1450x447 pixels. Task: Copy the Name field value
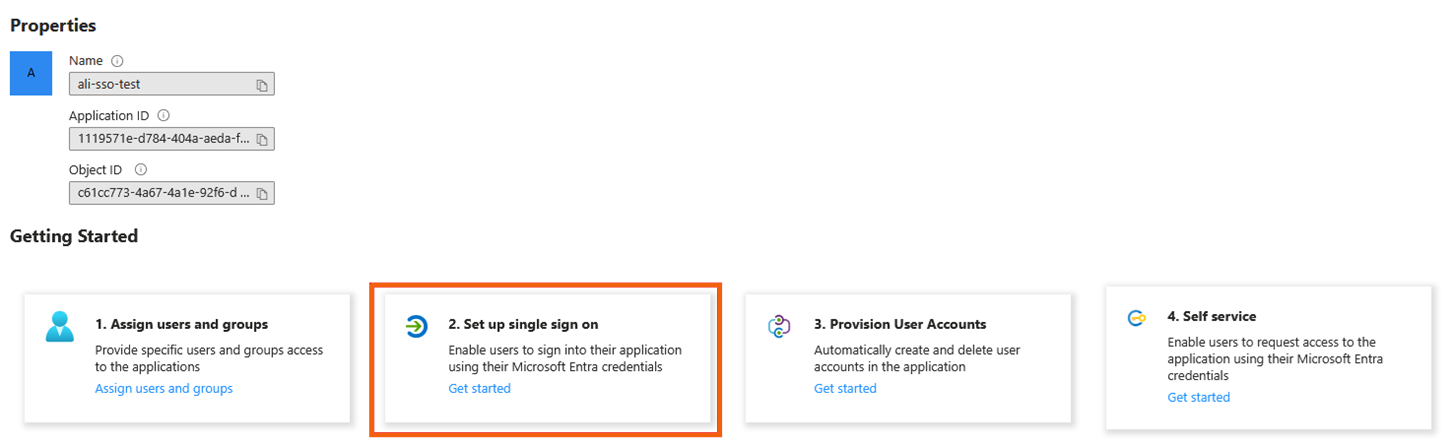click(262, 85)
